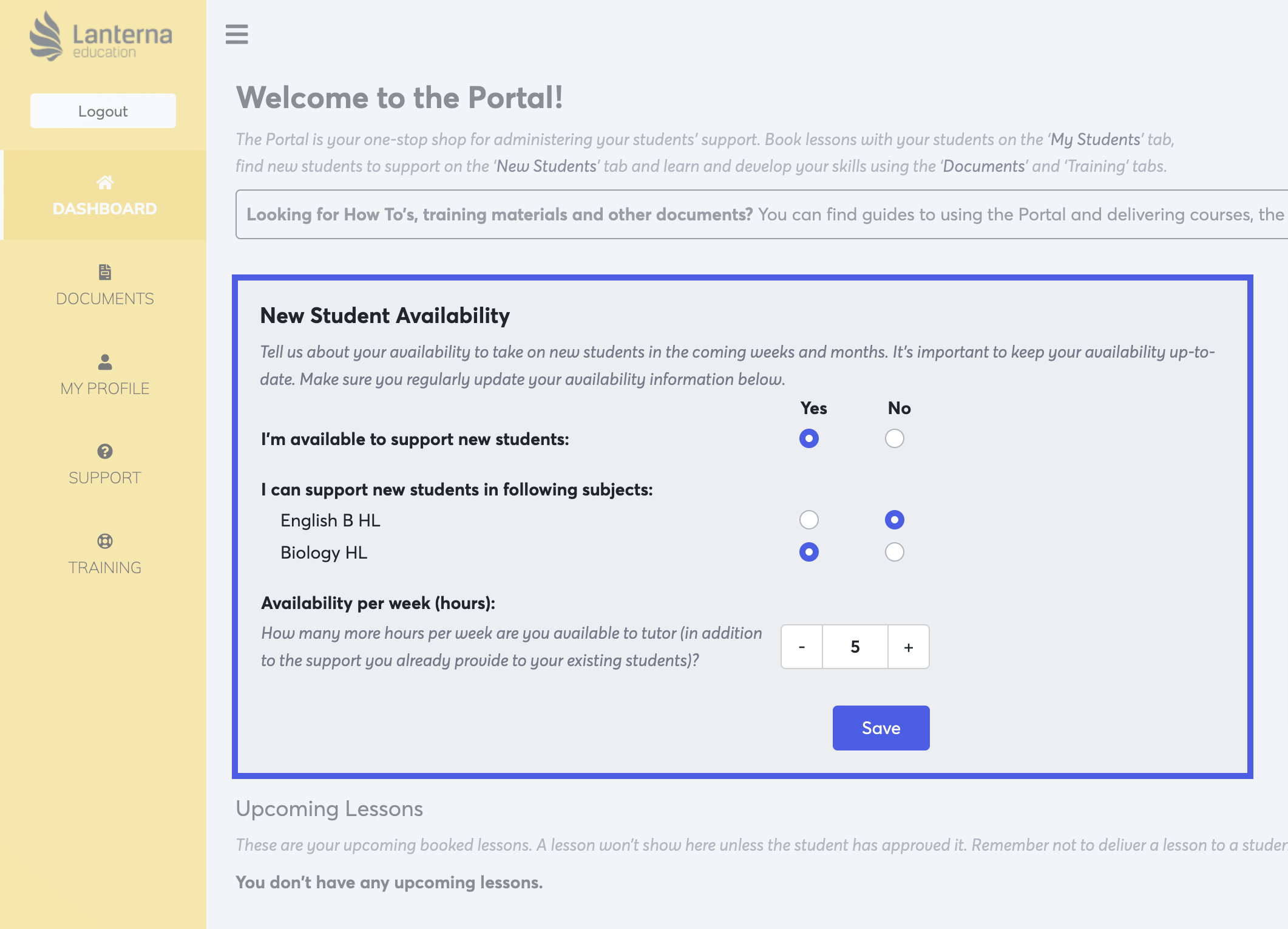1288x929 pixels.
Task: Click the Support question mark icon
Action: pyautogui.click(x=105, y=451)
